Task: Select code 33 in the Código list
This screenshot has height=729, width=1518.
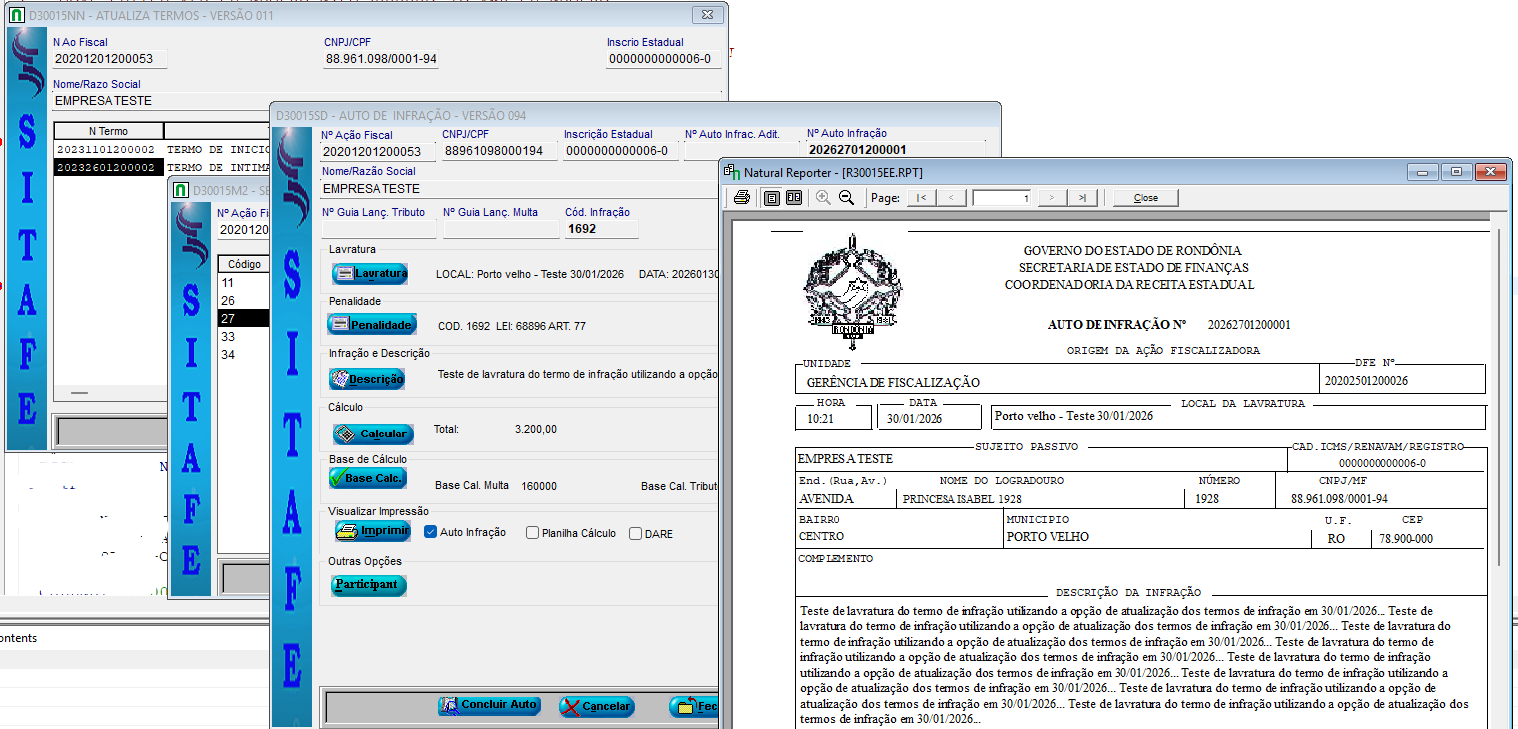Action: coord(229,337)
